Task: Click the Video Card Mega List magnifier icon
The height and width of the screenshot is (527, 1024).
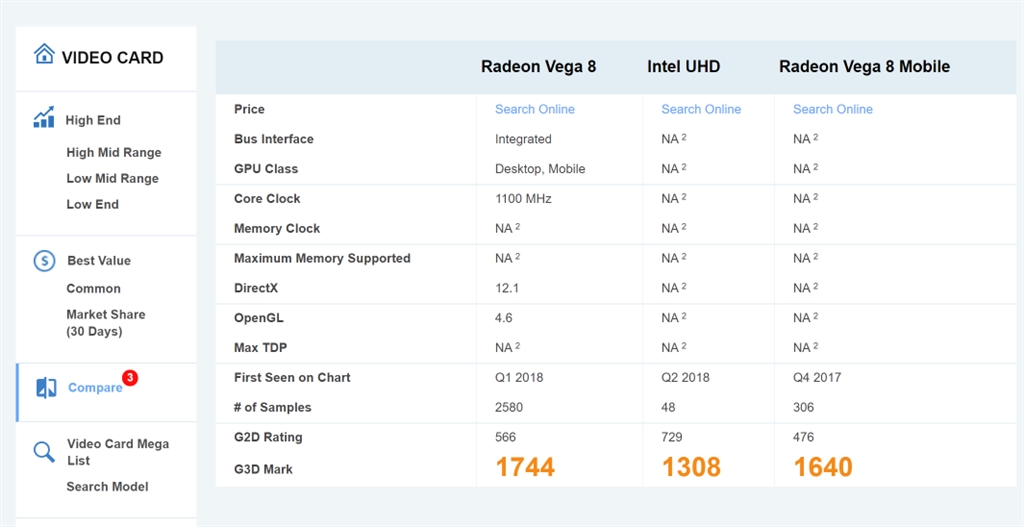Action: click(44, 451)
